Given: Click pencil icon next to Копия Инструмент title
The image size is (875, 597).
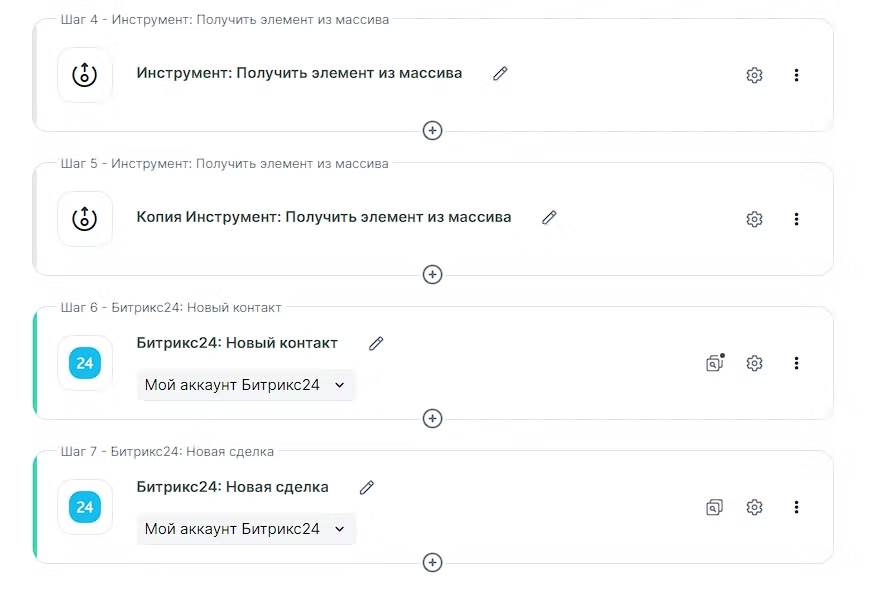Looking at the screenshot, I should (549, 217).
